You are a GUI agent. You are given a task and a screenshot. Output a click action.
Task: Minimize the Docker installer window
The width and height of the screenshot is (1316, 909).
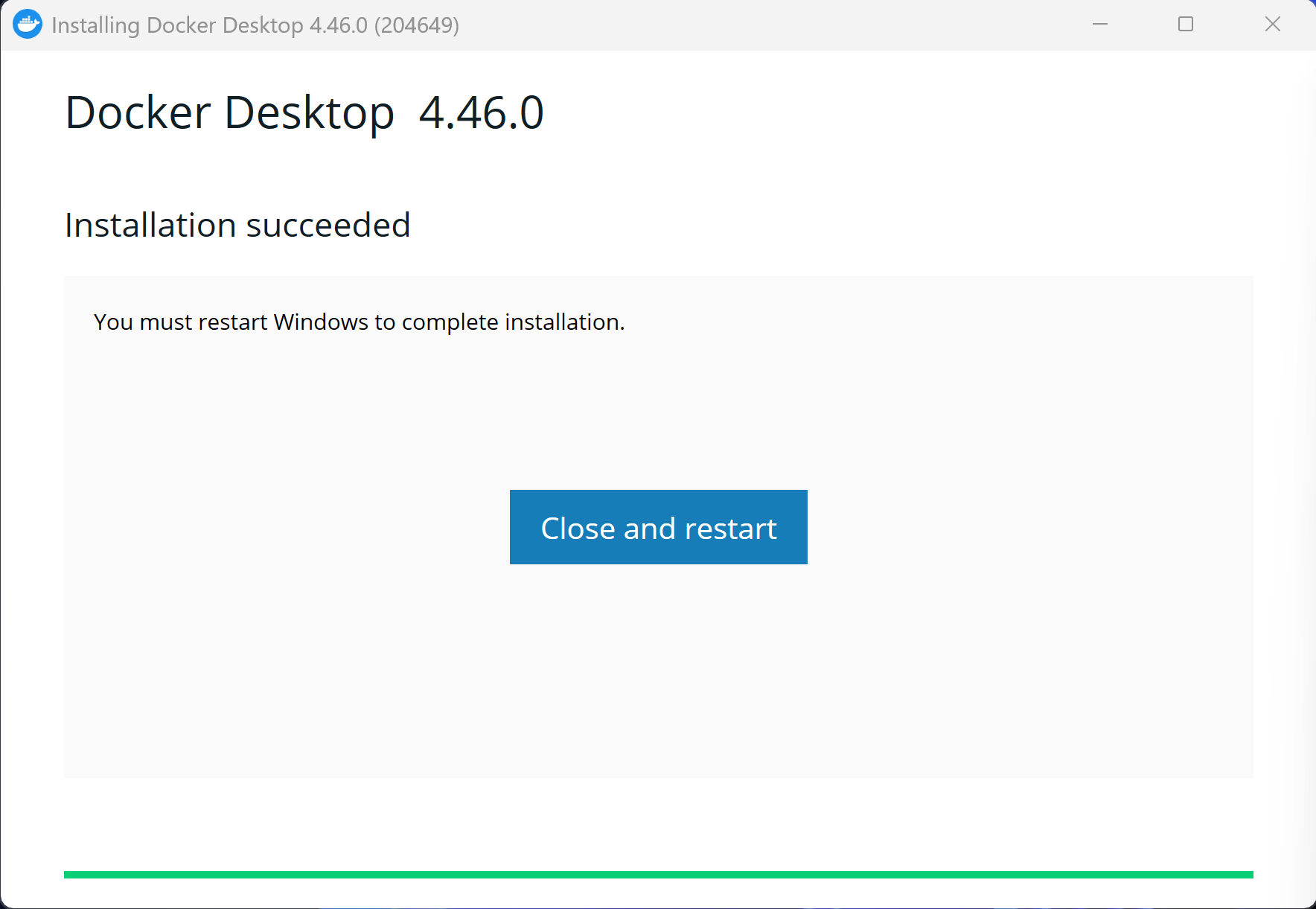1099,25
